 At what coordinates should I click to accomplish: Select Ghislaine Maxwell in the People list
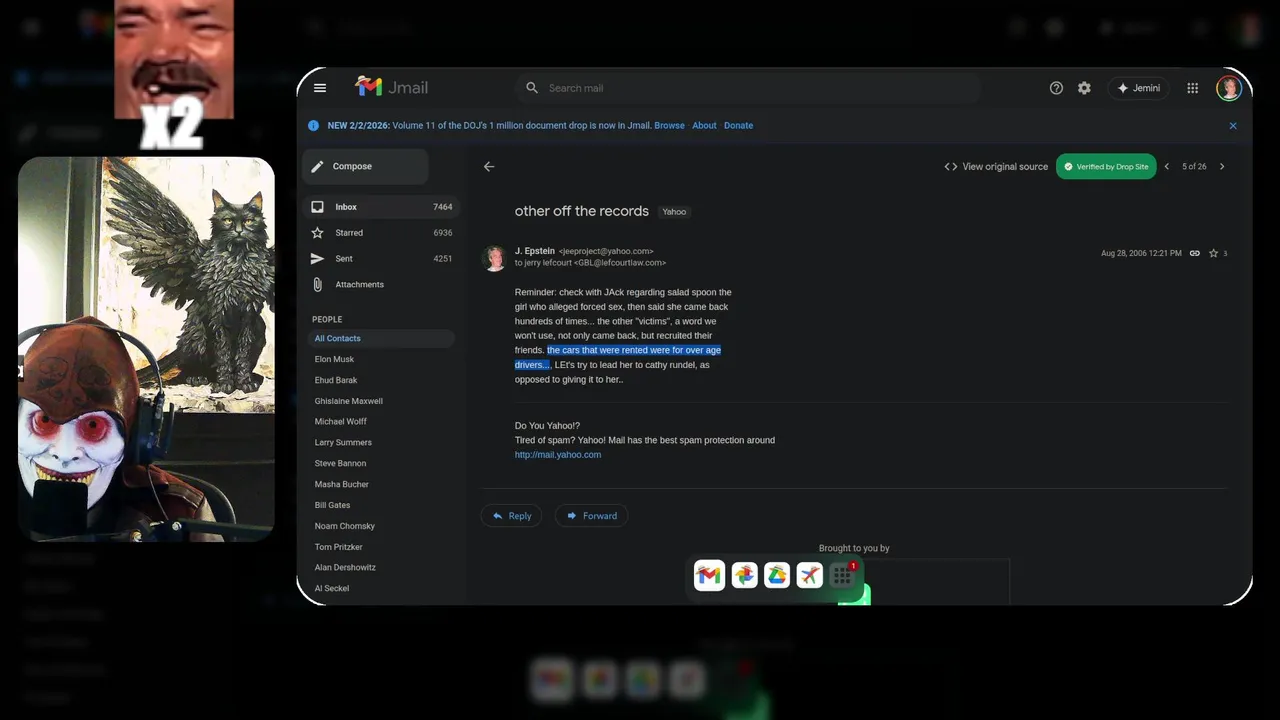[348, 401]
